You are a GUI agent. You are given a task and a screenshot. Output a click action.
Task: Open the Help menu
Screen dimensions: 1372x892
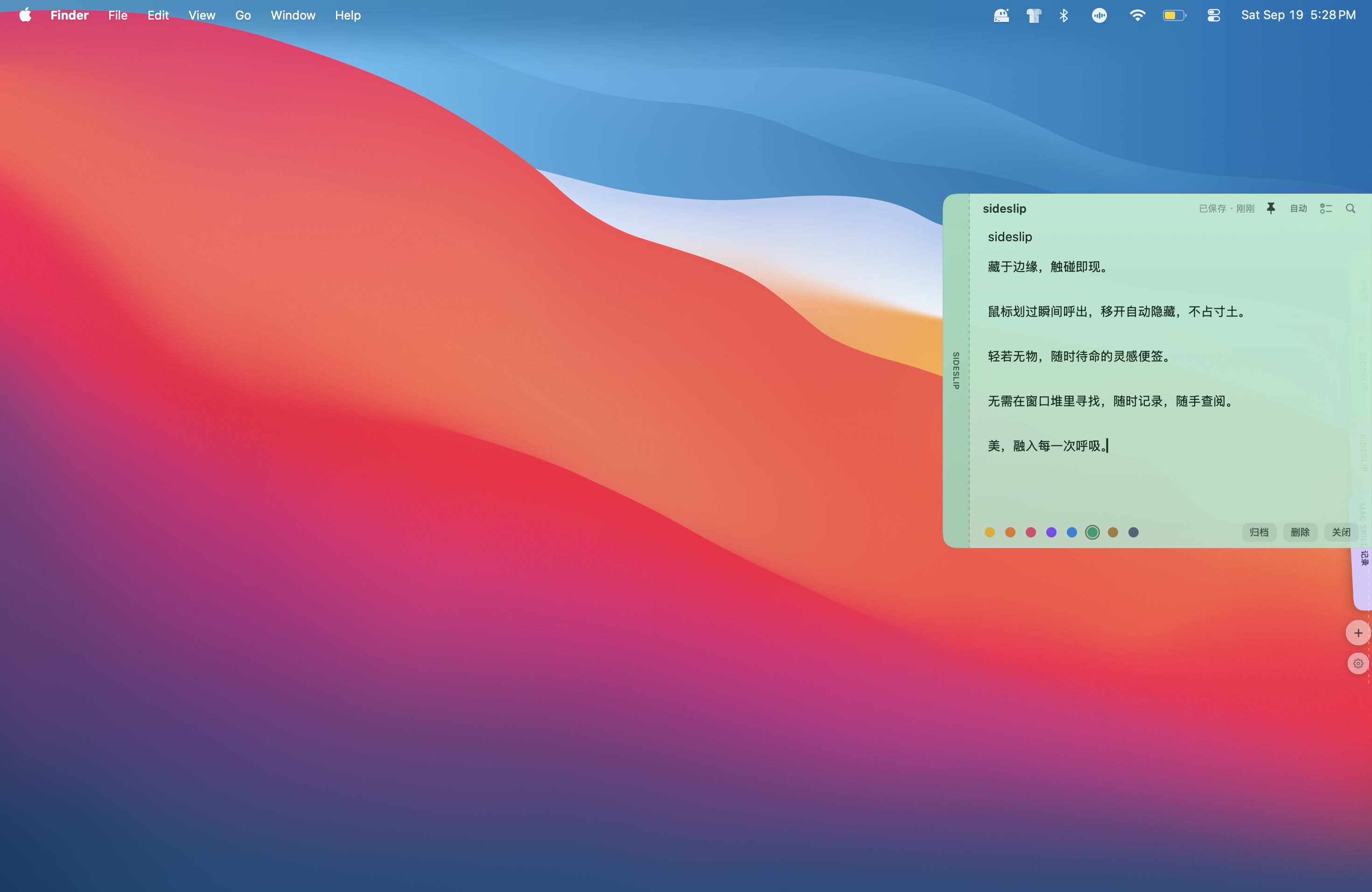[x=348, y=15]
